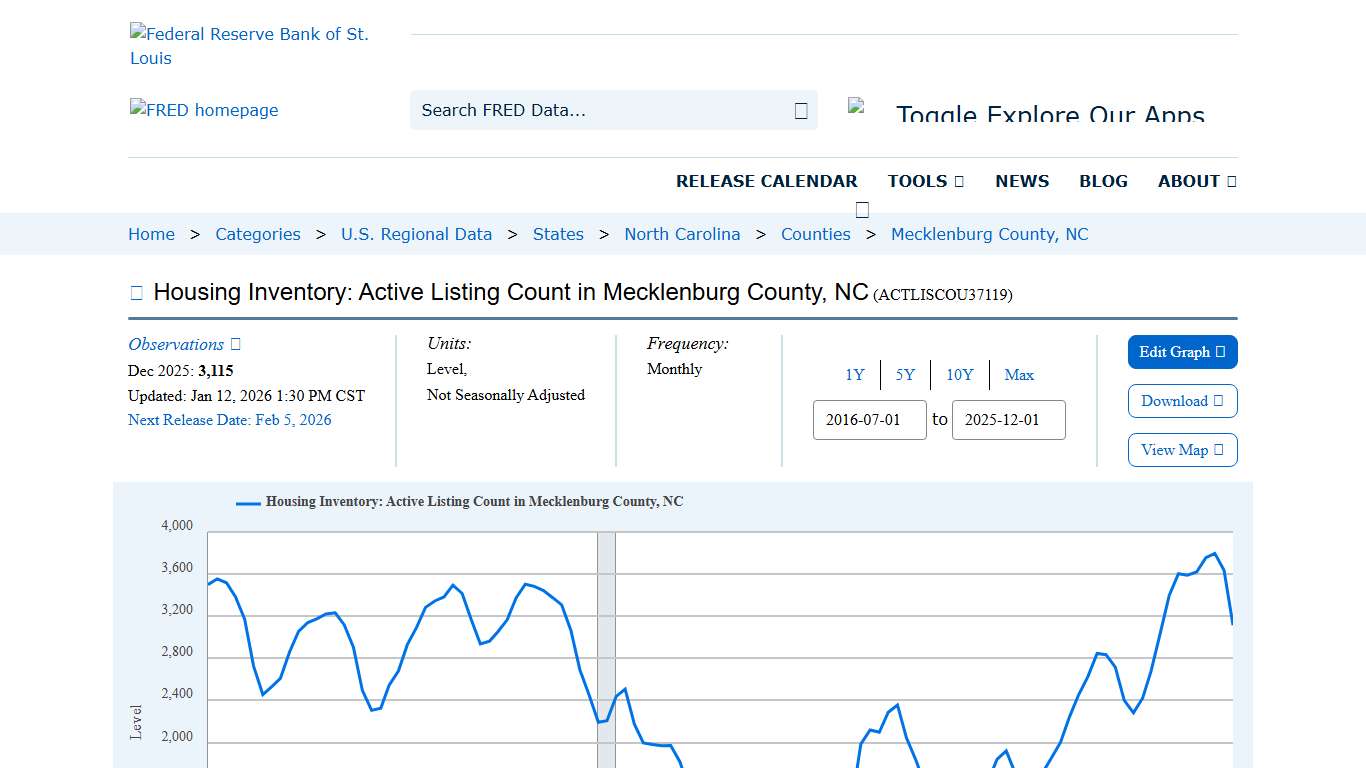Image resolution: width=1366 pixels, height=768 pixels.
Task: Click the North Carolina breadcrumb link
Action: tap(682, 234)
